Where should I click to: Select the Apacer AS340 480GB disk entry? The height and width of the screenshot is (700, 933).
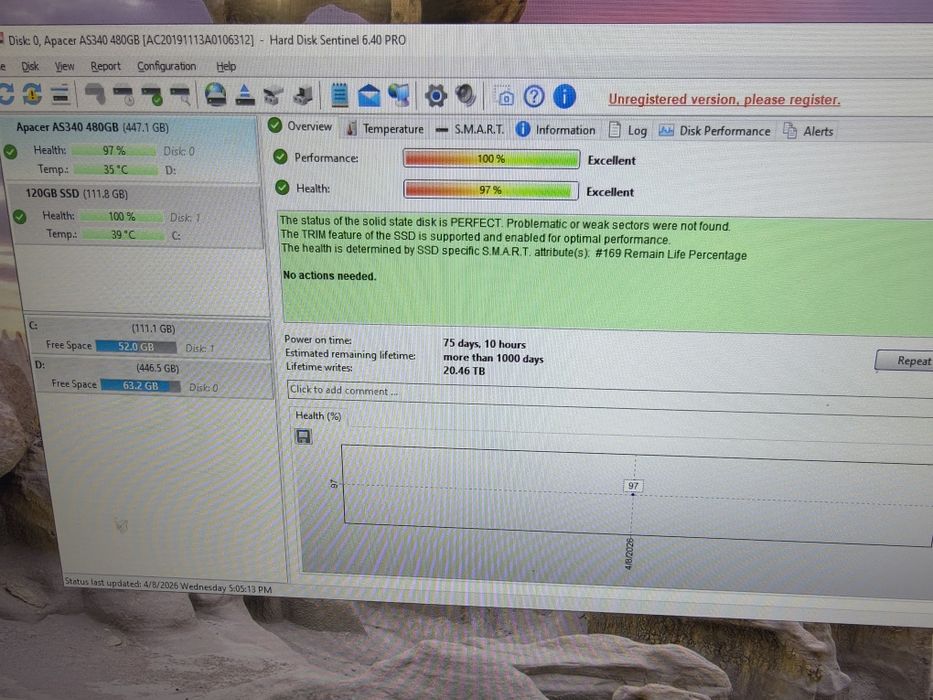tap(130, 149)
